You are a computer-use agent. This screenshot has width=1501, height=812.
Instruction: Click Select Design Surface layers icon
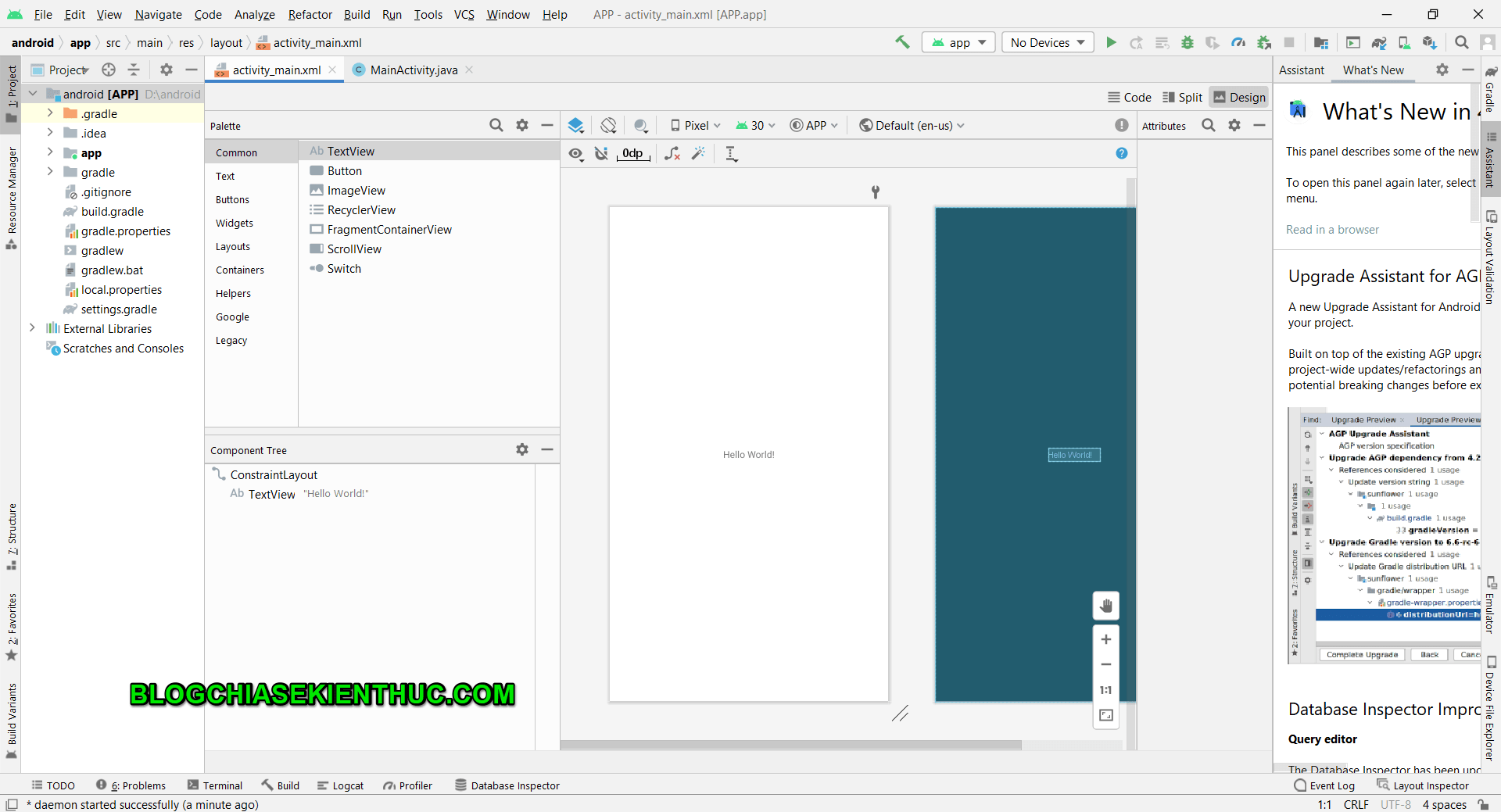click(576, 125)
